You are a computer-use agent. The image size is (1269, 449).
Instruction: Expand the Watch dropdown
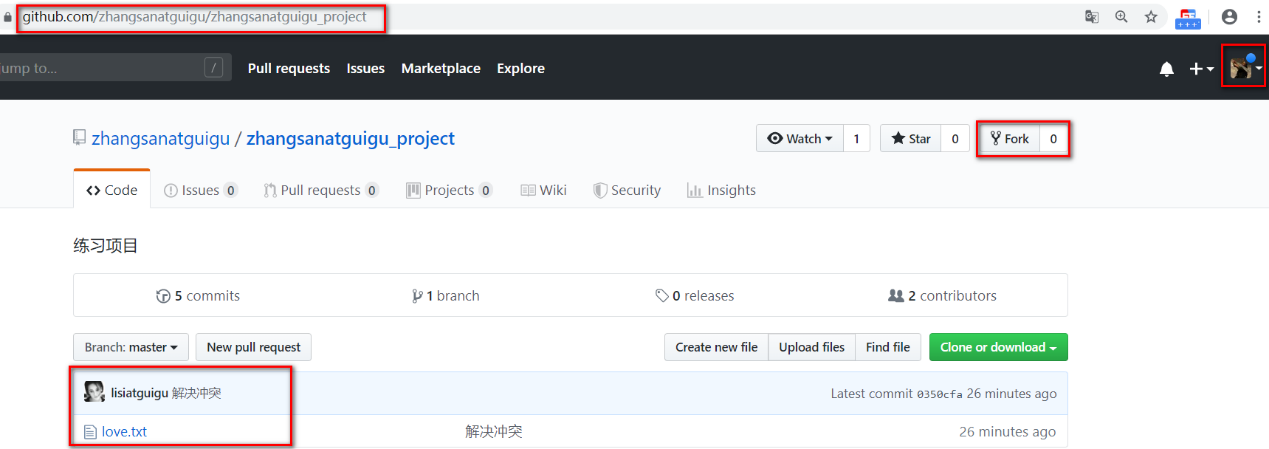click(x=800, y=139)
